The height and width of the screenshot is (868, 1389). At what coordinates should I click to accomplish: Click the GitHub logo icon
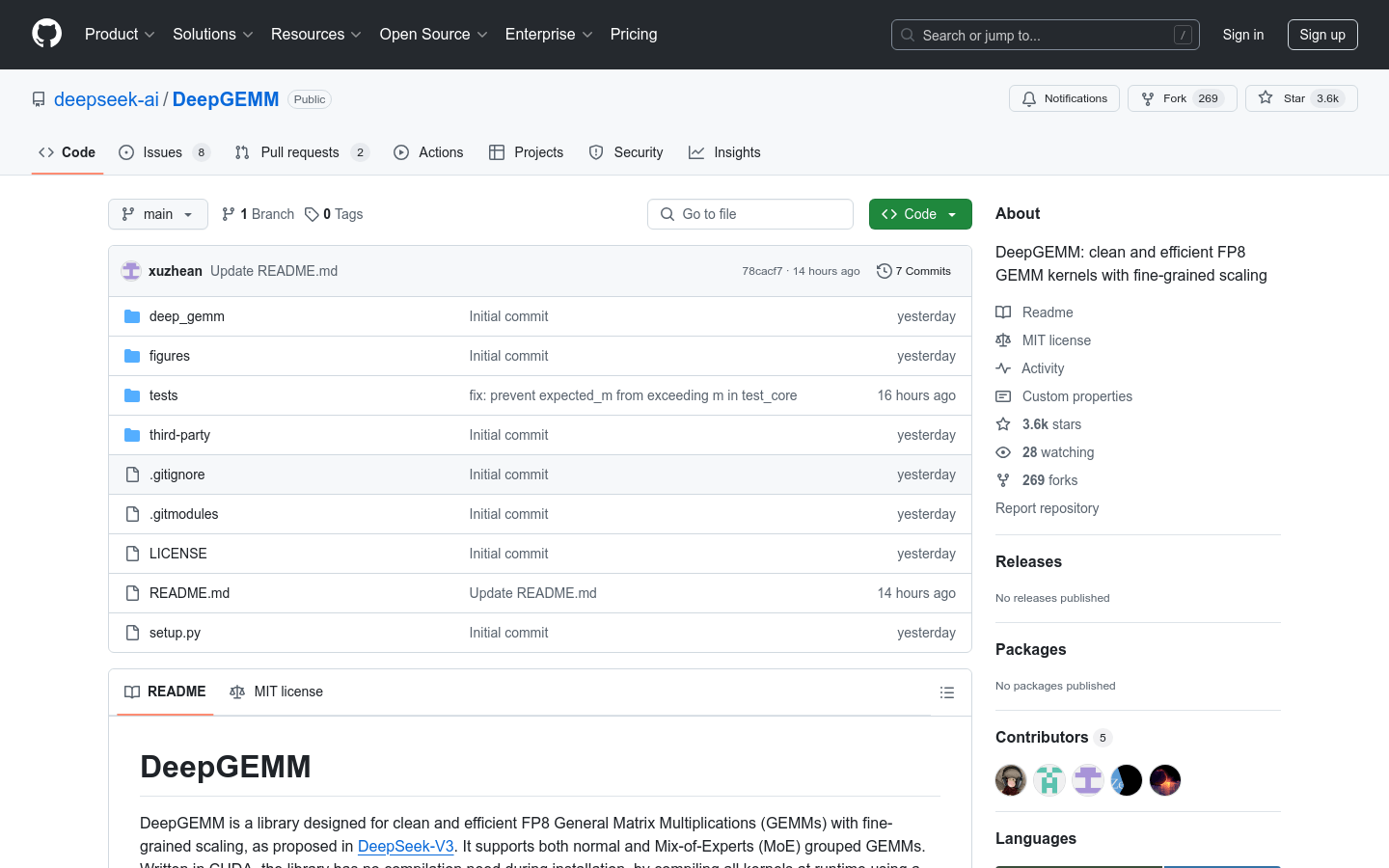tap(46, 34)
